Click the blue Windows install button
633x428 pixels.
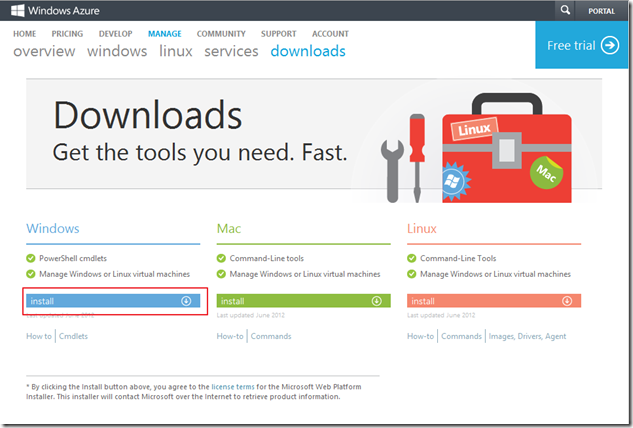pos(113,301)
